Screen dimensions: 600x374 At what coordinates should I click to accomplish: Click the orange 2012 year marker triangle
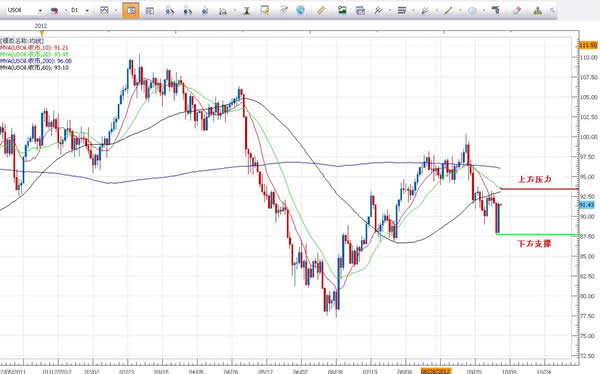point(41,33)
